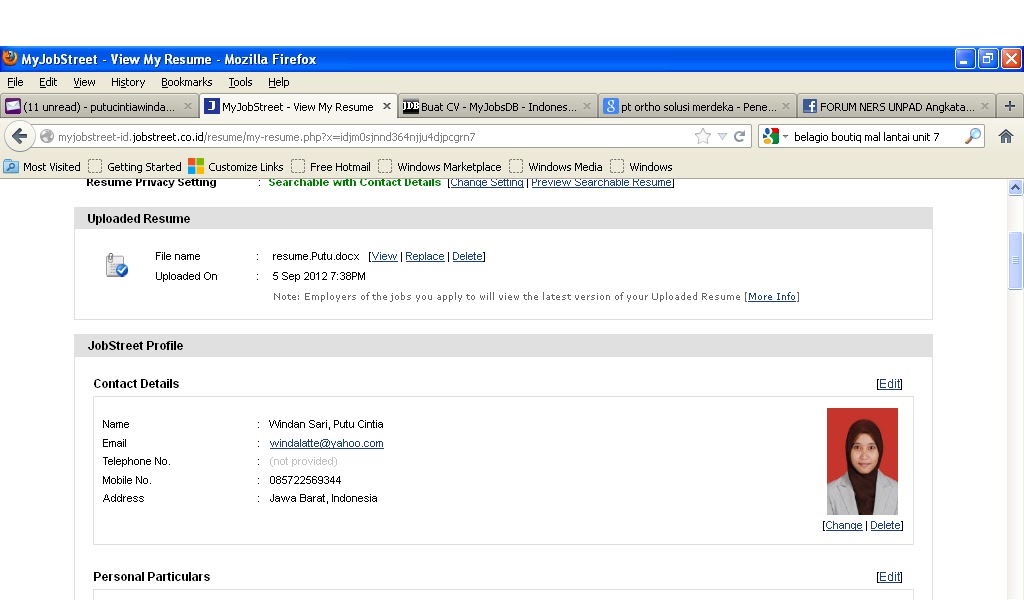1024x600 pixels.
Task: Open the Help menu
Action: (279, 82)
